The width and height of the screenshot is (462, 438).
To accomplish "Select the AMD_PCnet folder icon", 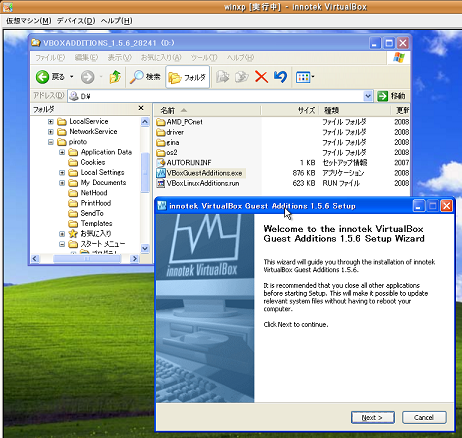I will 161,122.
